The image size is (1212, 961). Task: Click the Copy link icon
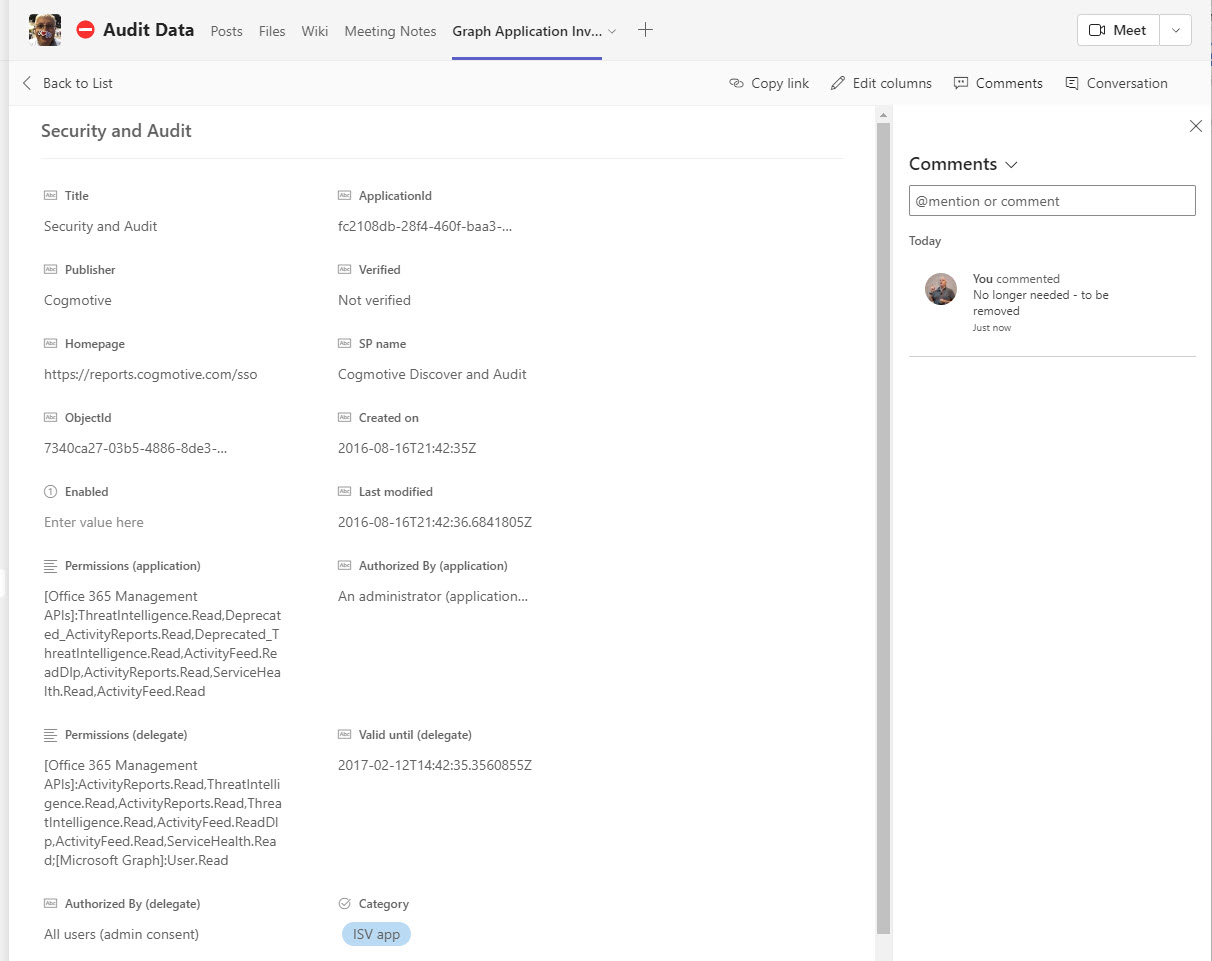(737, 83)
